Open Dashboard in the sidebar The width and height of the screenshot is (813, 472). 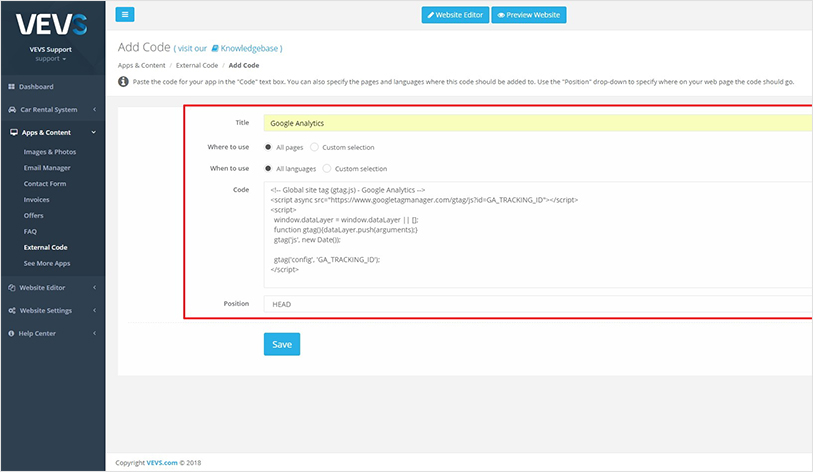click(36, 87)
